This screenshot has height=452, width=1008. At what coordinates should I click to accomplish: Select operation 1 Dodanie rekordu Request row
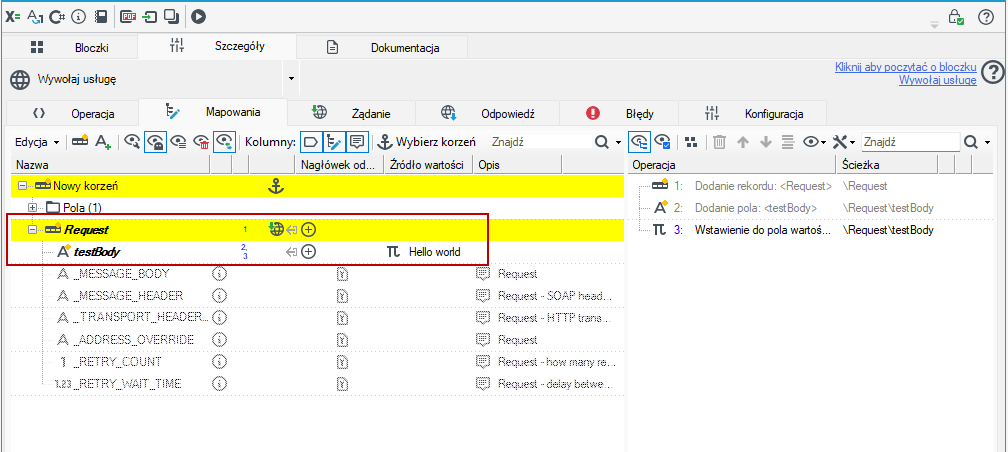(812, 186)
